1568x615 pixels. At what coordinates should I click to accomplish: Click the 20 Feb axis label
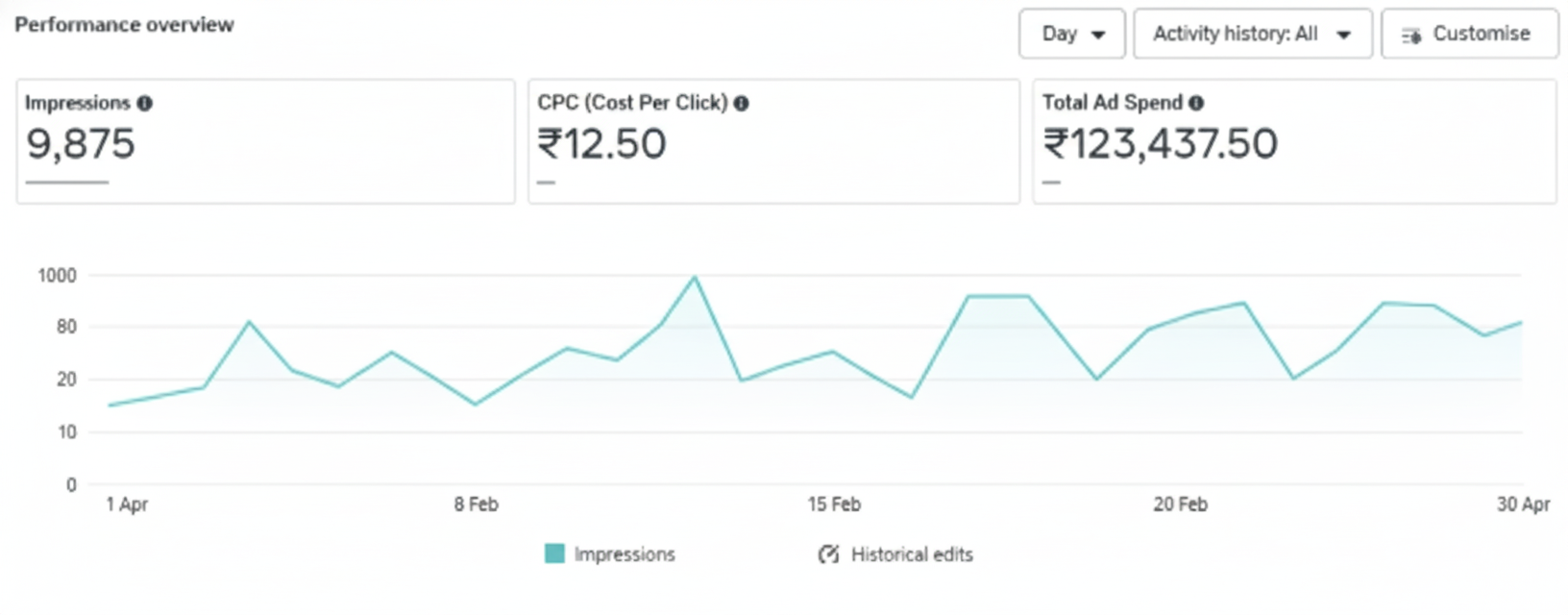click(x=1180, y=504)
